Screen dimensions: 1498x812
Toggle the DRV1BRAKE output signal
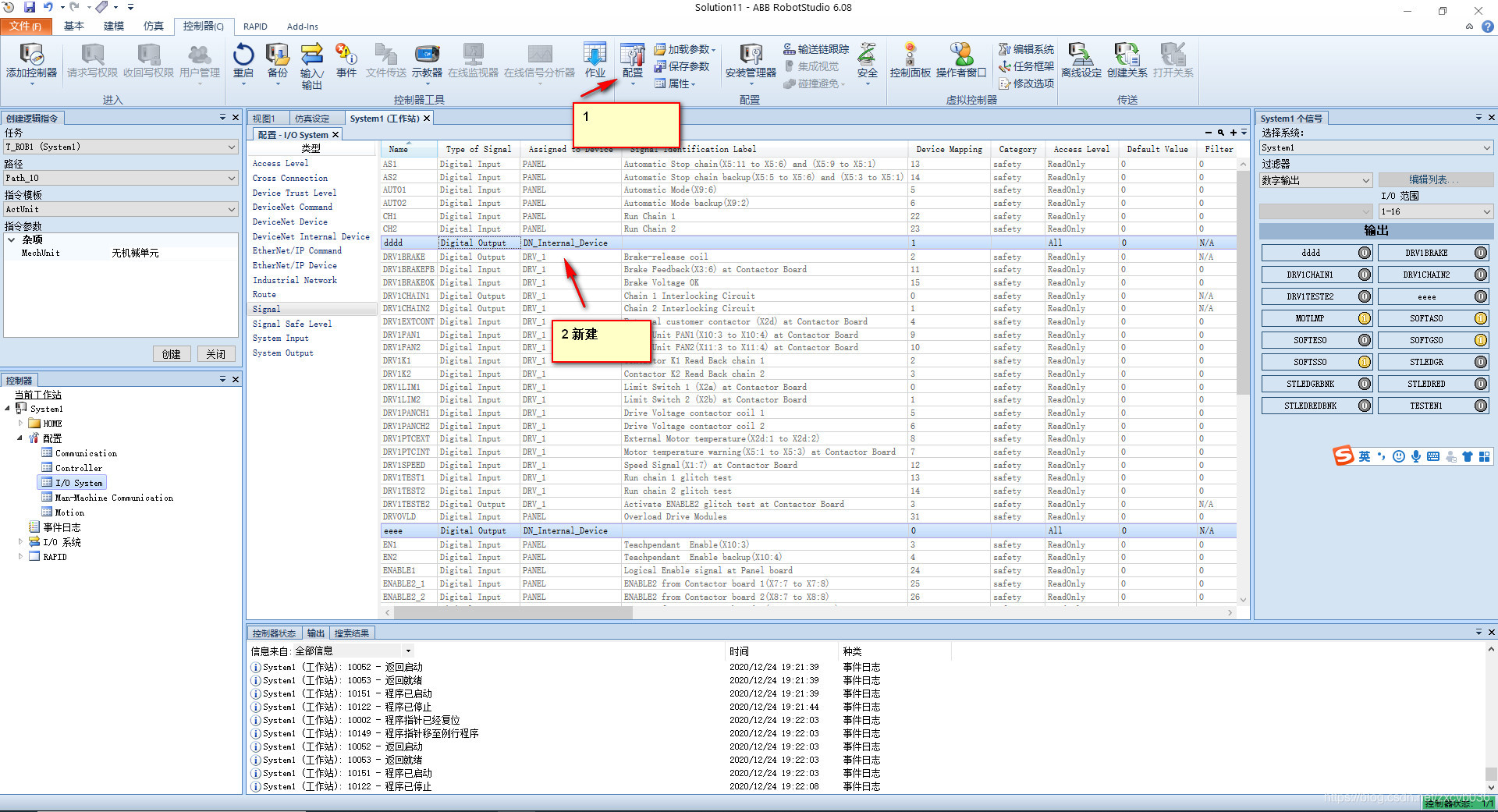(x=1432, y=253)
